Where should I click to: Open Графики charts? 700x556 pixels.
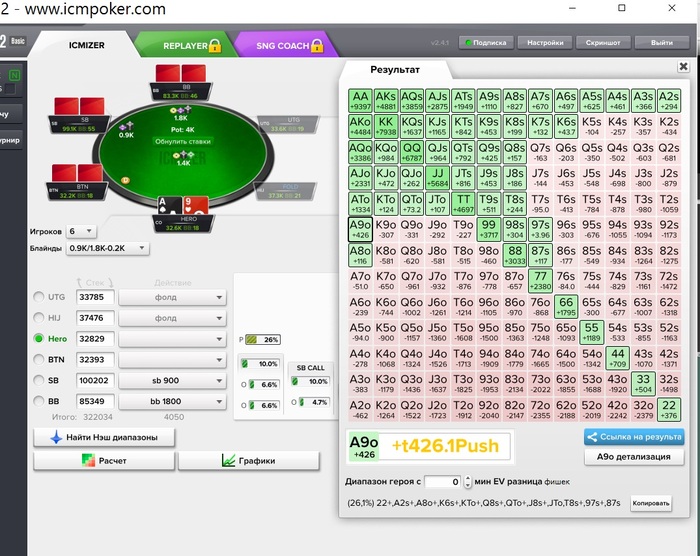point(249,460)
